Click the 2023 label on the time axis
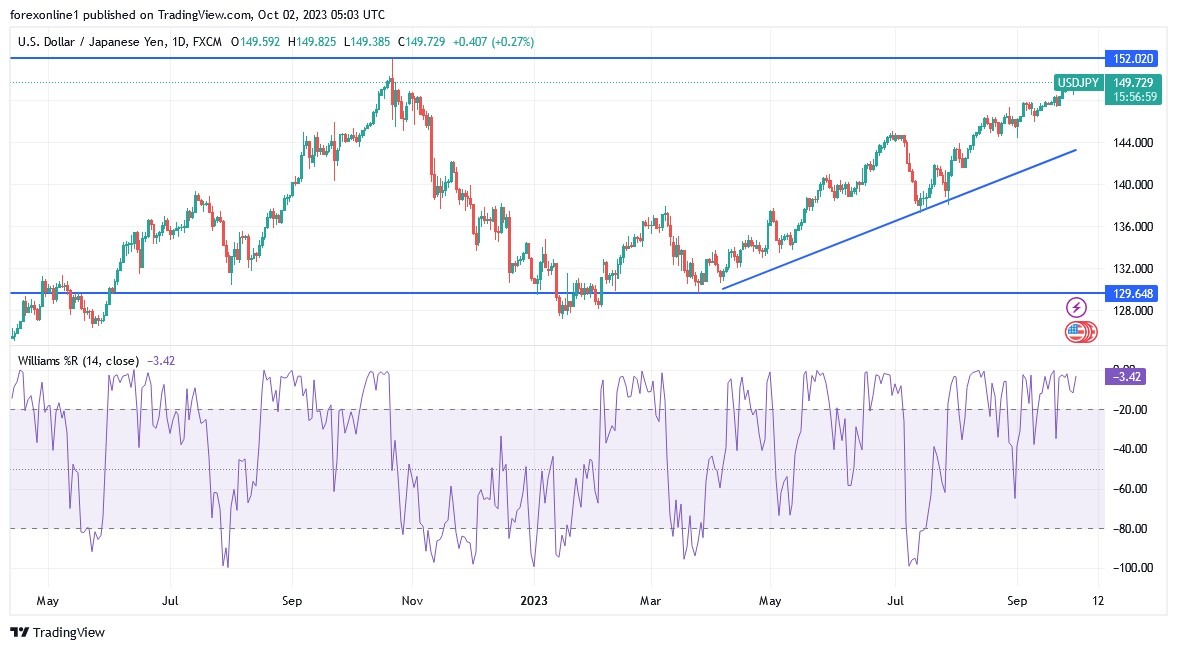This screenshot has width=1177, height=650. (x=532, y=601)
